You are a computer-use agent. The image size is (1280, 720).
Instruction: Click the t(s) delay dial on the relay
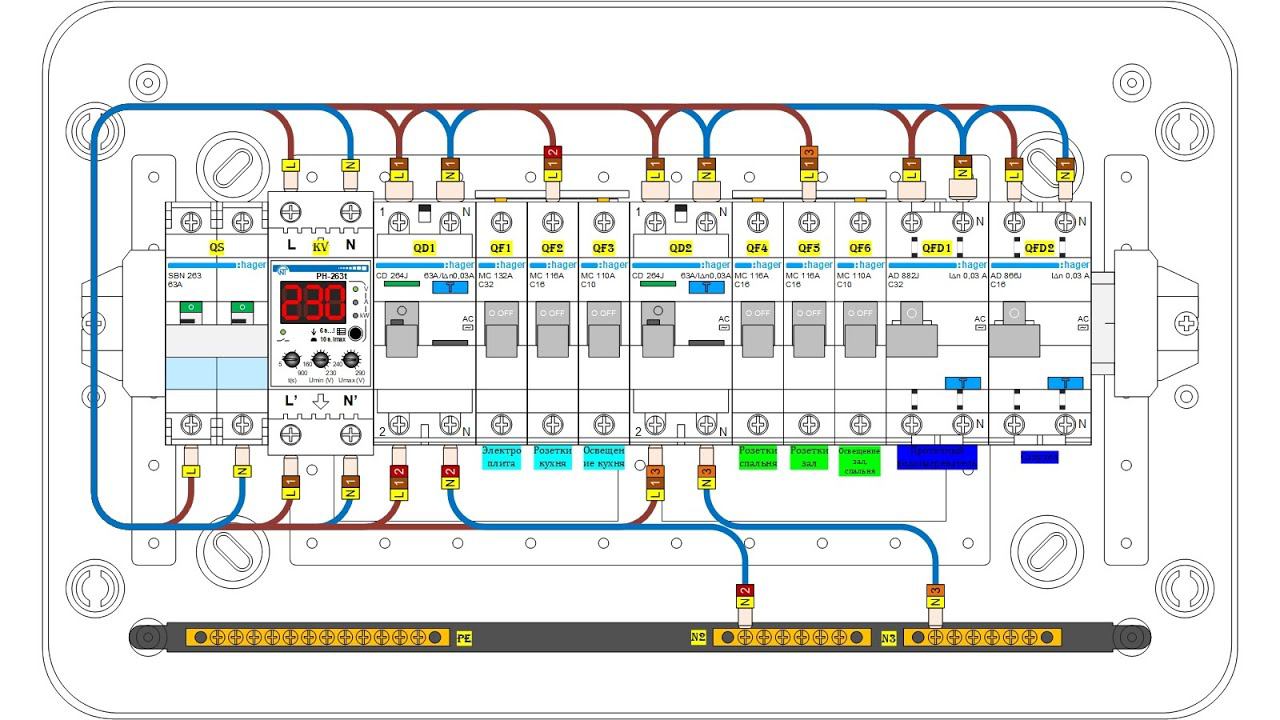coord(291,360)
